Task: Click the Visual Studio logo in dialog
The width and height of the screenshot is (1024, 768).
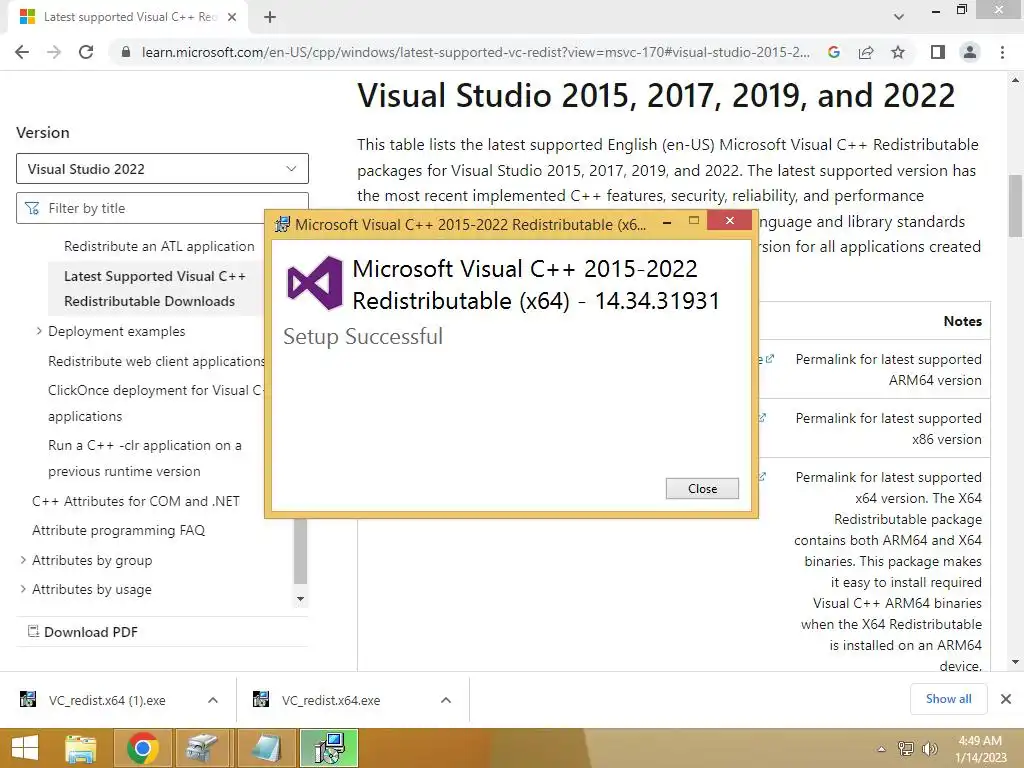Action: click(315, 283)
